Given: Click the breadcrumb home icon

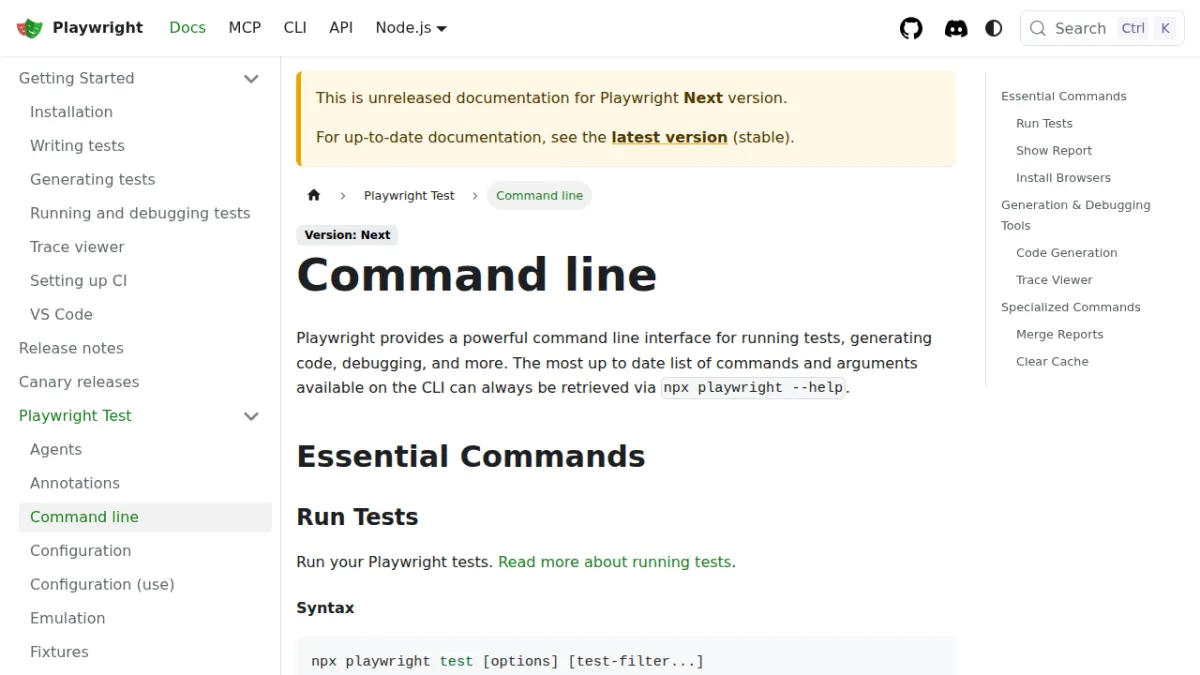Looking at the screenshot, I should pyautogui.click(x=314, y=195).
